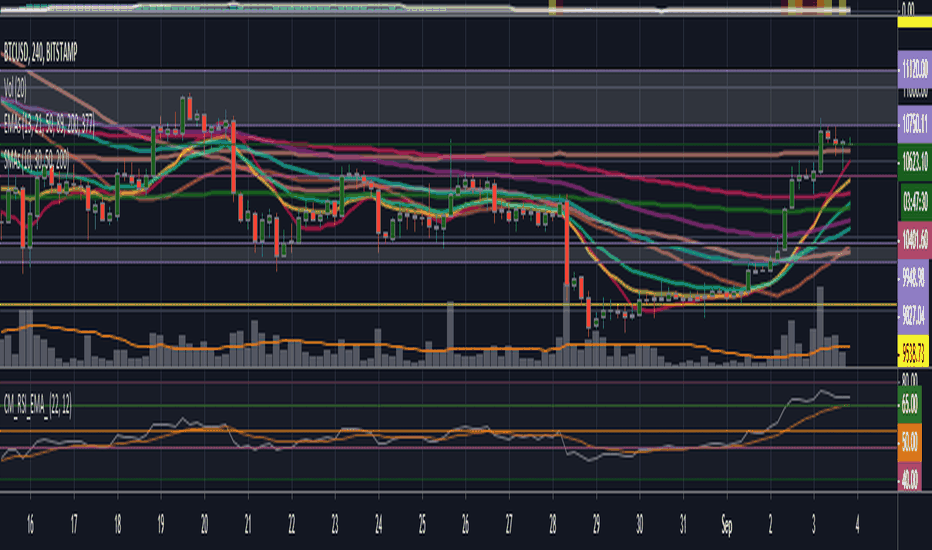
Task: Click the 03:47:30 countdown timer label
Action: (x=915, y=202)
